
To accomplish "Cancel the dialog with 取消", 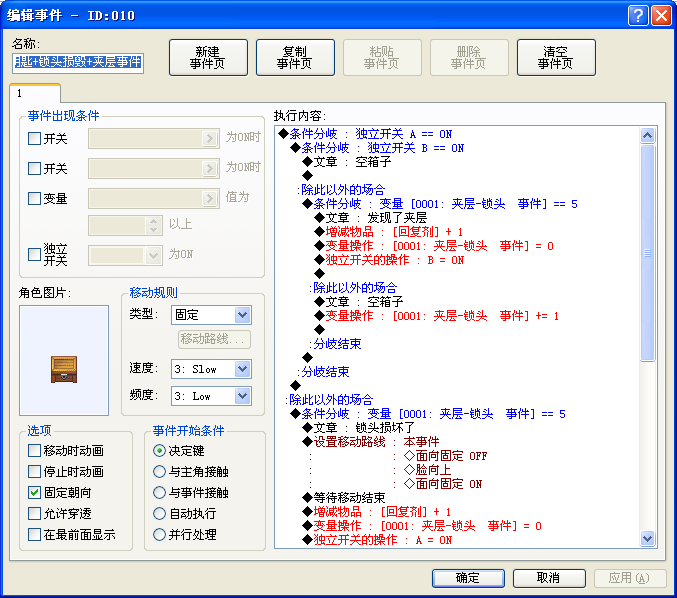I will click(549, 578).
